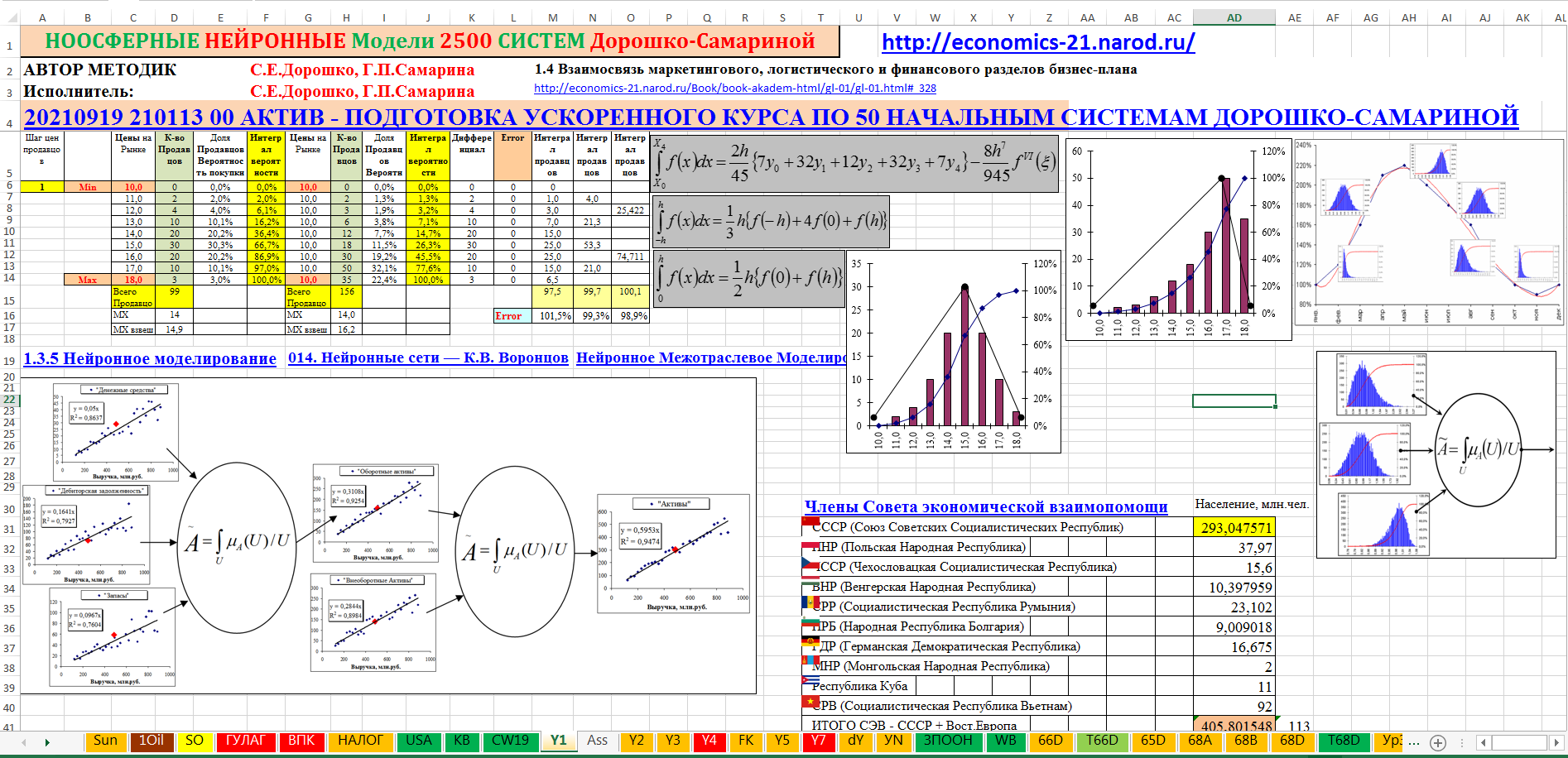Click the add new sheet plus button
This screenshot has width=1568, height=758.
pos(1438,742)
